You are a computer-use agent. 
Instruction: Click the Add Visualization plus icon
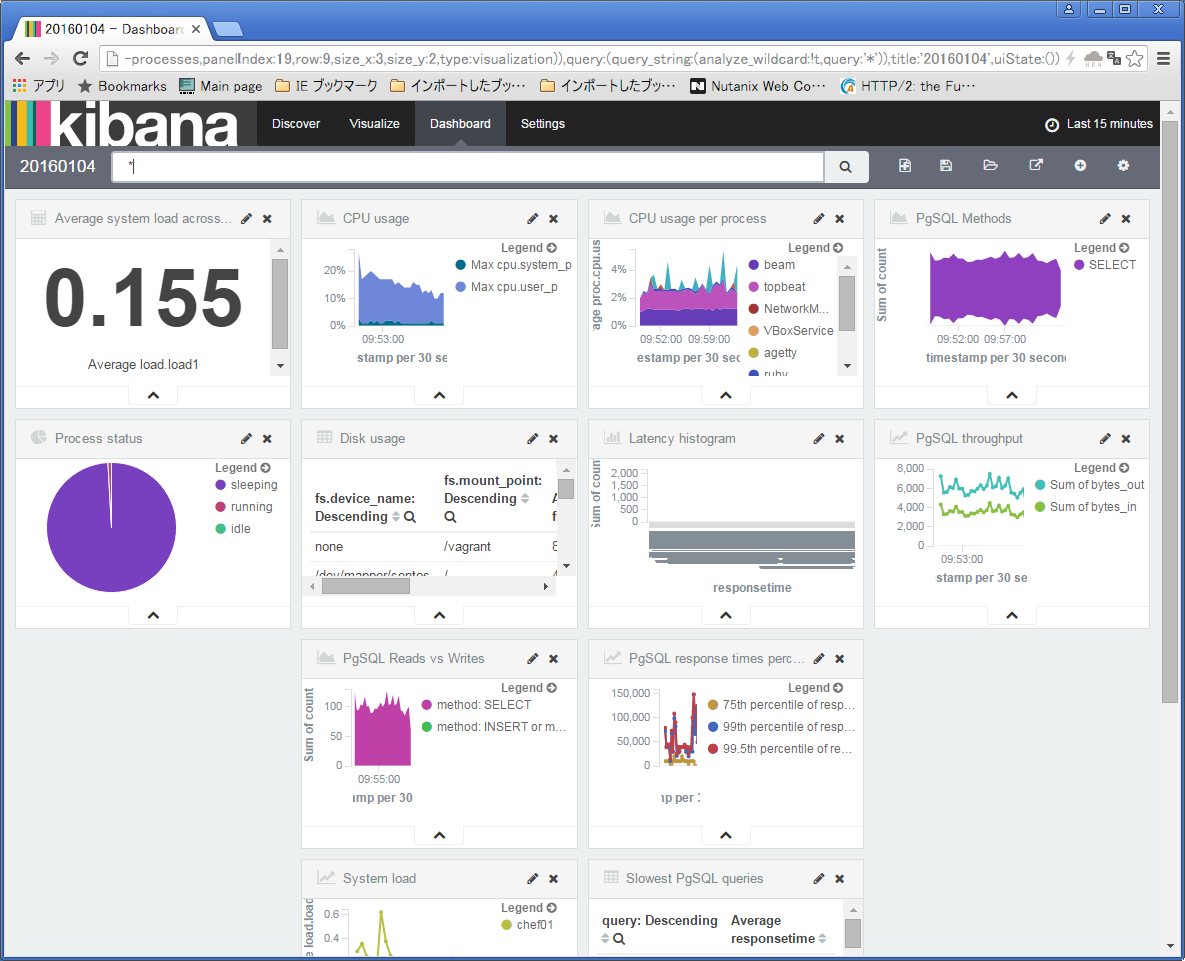(1080, 165)
